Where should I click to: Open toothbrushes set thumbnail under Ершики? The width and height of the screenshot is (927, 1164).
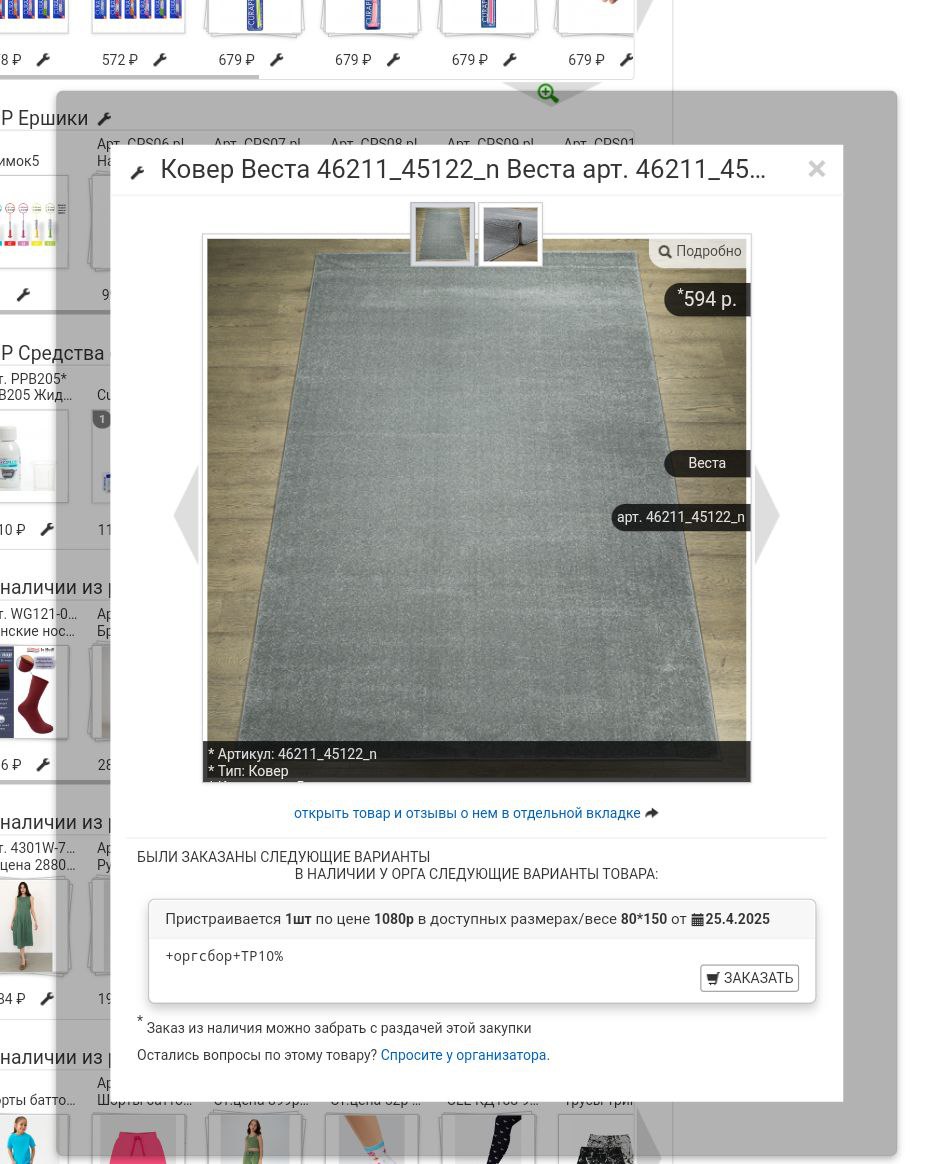pyautogui.click(x=33, y=223)
